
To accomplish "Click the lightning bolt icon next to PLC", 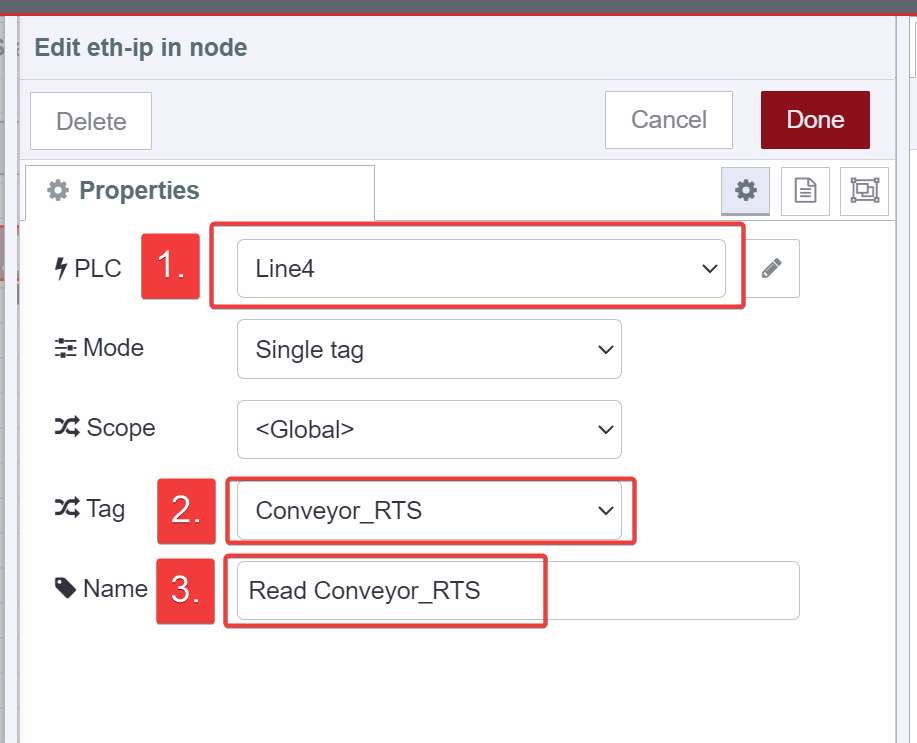I will point(60,267).
